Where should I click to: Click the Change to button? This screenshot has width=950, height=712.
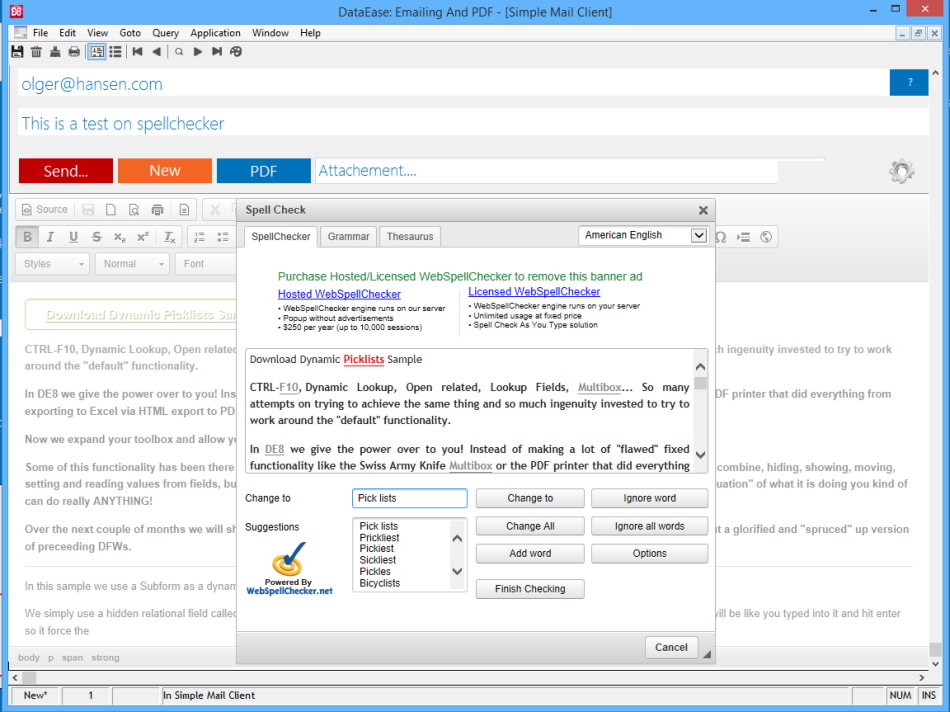coord(530,498)
